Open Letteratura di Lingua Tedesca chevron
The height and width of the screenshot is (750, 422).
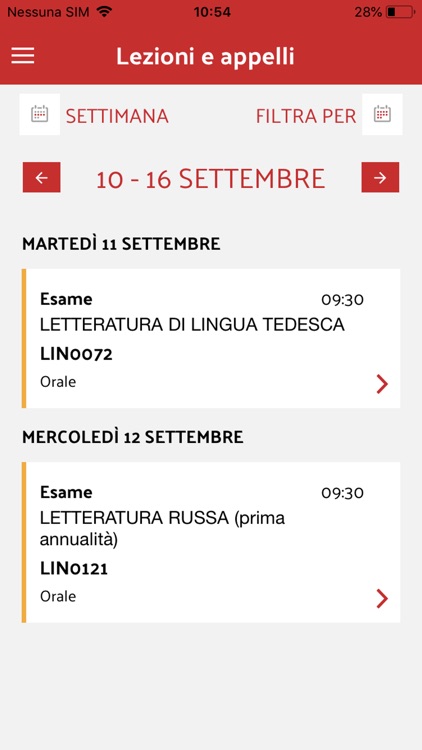pyautogui.click(x=382, y=384)
